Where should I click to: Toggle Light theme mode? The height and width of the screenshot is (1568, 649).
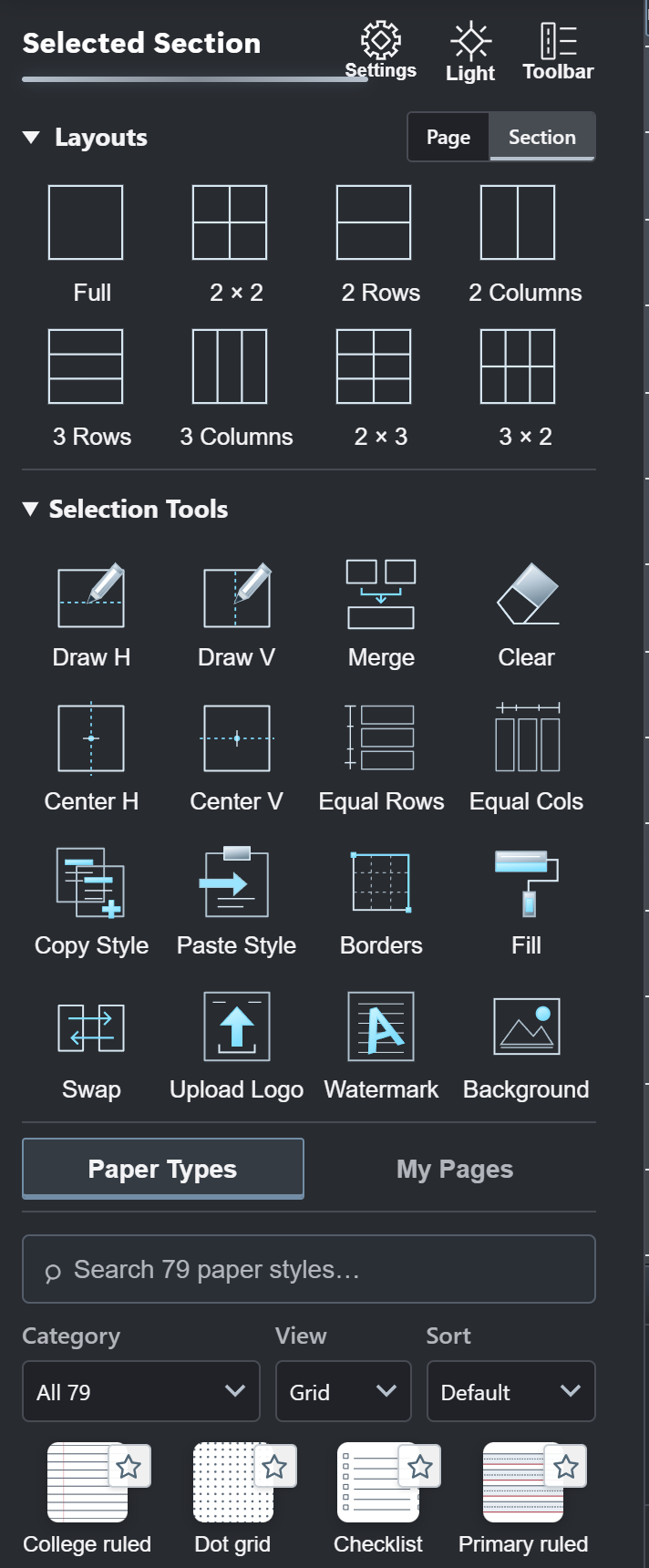pos(470,52)
